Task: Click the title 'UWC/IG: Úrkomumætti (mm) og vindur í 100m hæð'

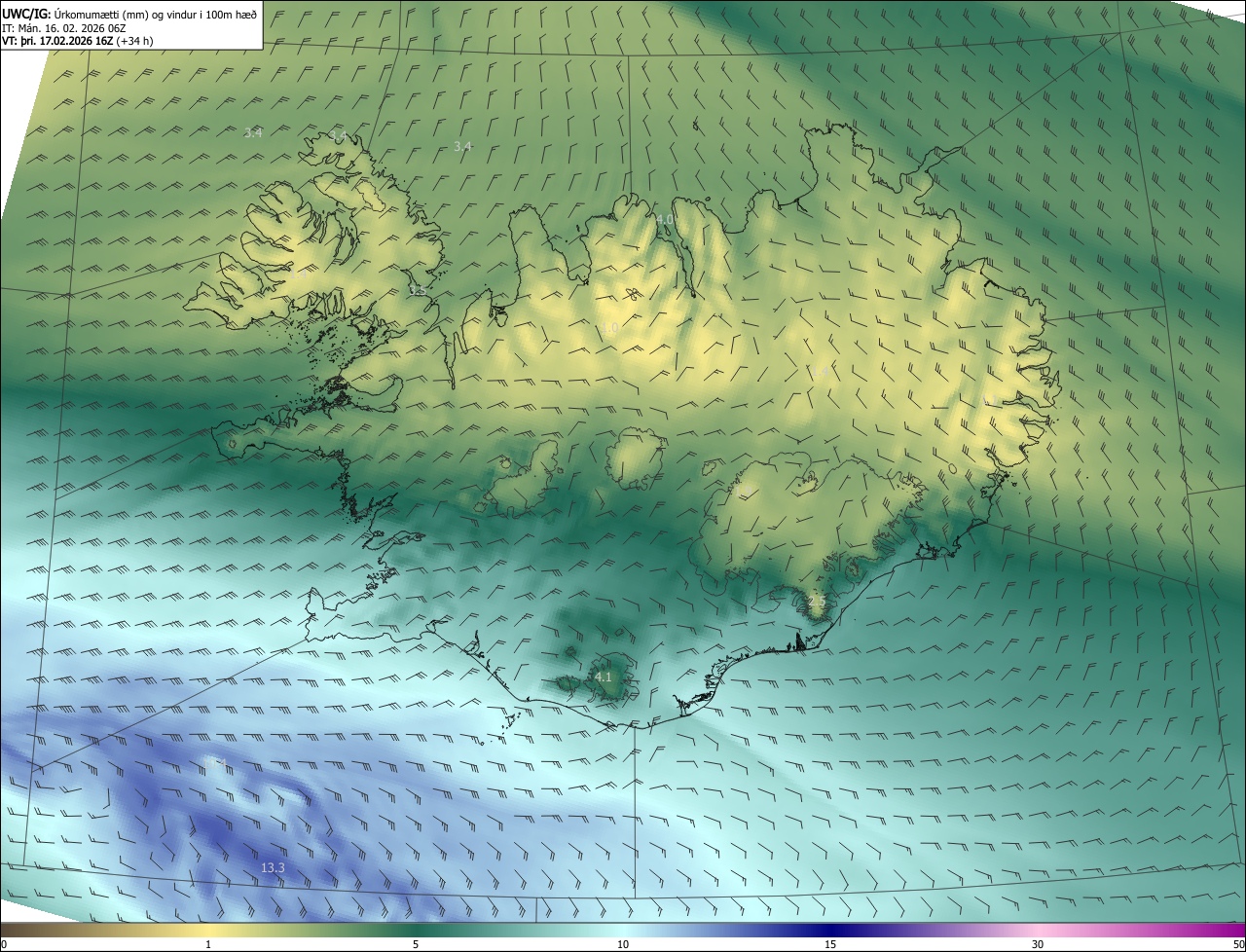Action: pyautogui.click(x=130, y=14)
